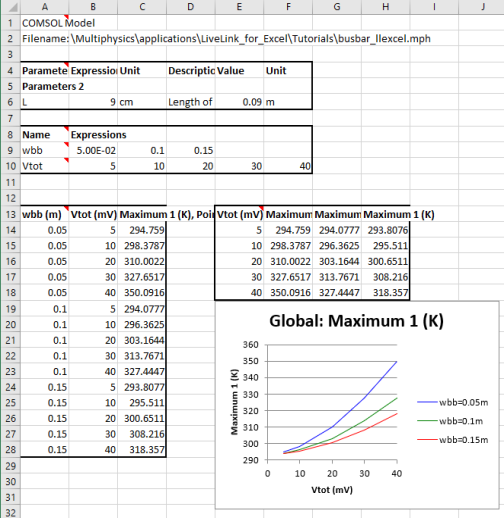Click the wbb=0.15m red legend entry
Screen dimensions: 504x518
point(452,440)
